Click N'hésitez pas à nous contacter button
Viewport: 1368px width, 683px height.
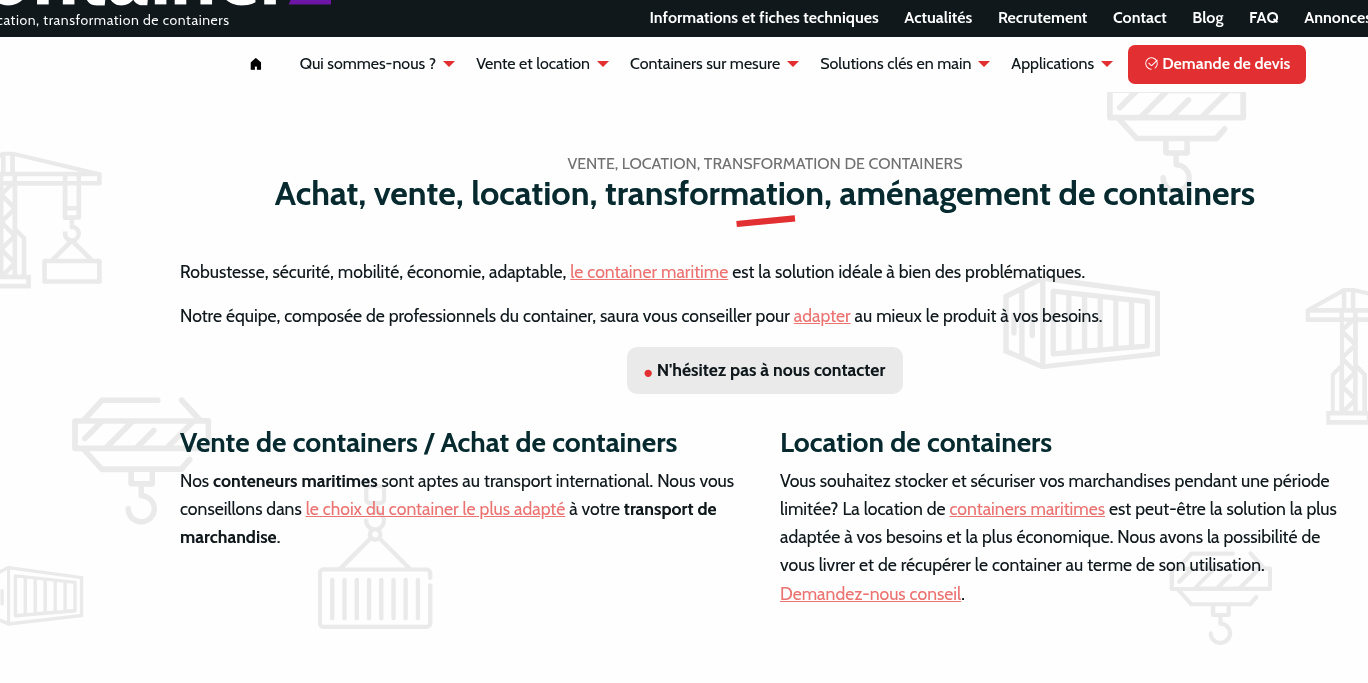pyautogui.click(x=765, y=370)
